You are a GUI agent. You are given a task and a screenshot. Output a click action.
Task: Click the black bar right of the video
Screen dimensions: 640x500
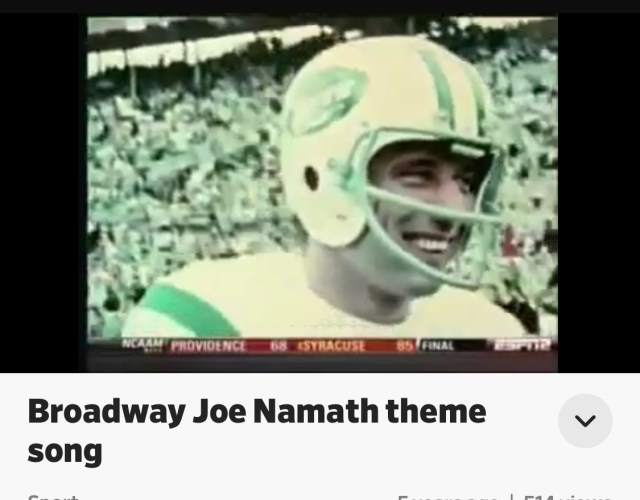pyautogui.click(x=599, y=193)
